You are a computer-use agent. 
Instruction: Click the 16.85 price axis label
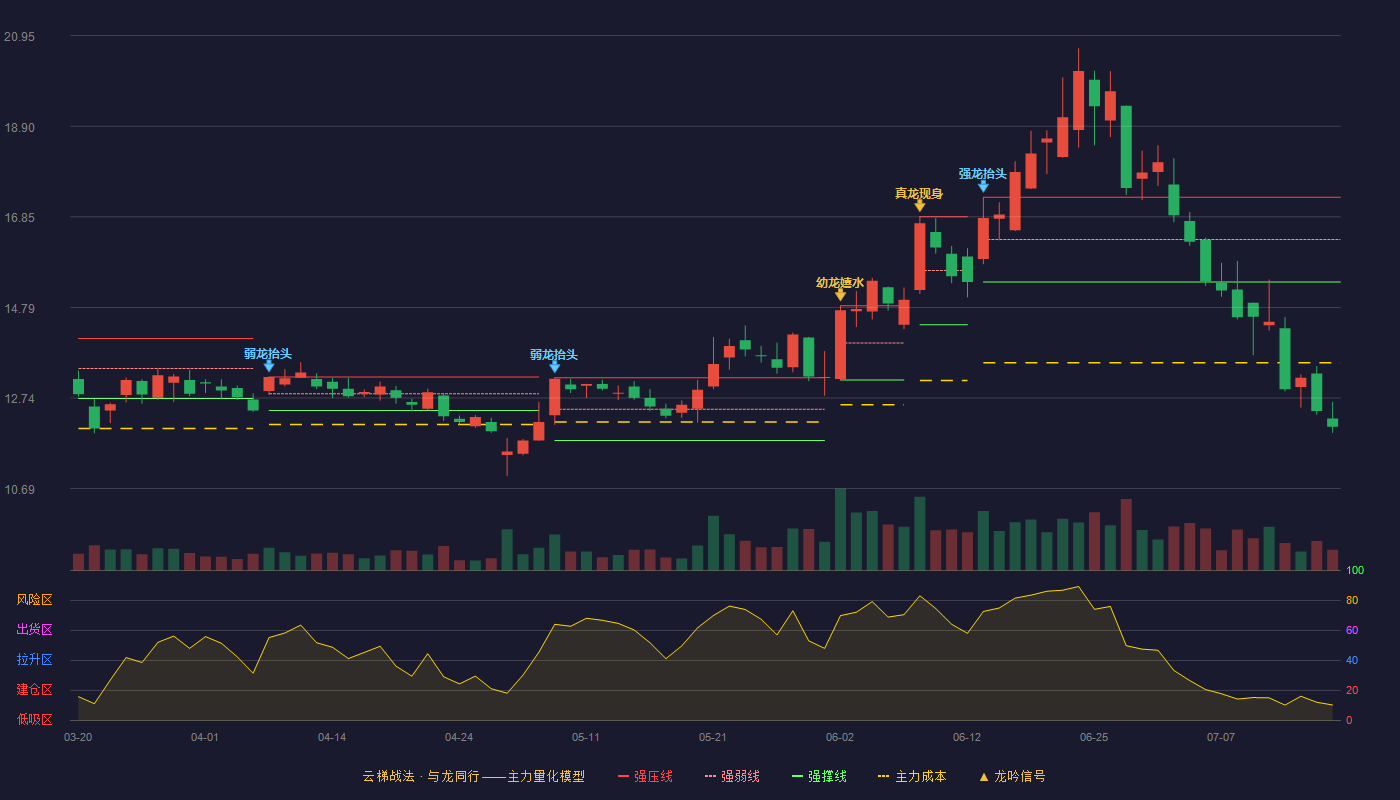pyautogui.click(x=19, y=218)
